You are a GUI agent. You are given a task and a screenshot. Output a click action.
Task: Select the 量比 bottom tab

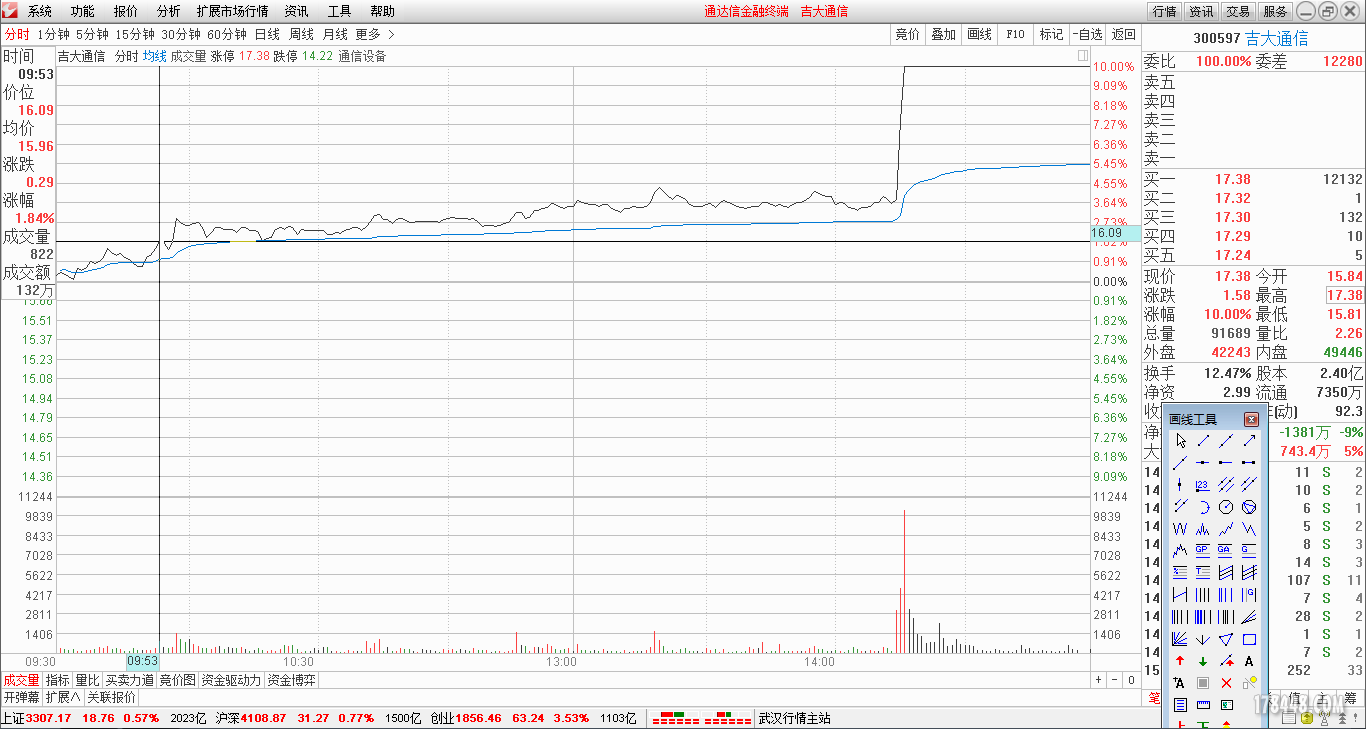point(88,680)
